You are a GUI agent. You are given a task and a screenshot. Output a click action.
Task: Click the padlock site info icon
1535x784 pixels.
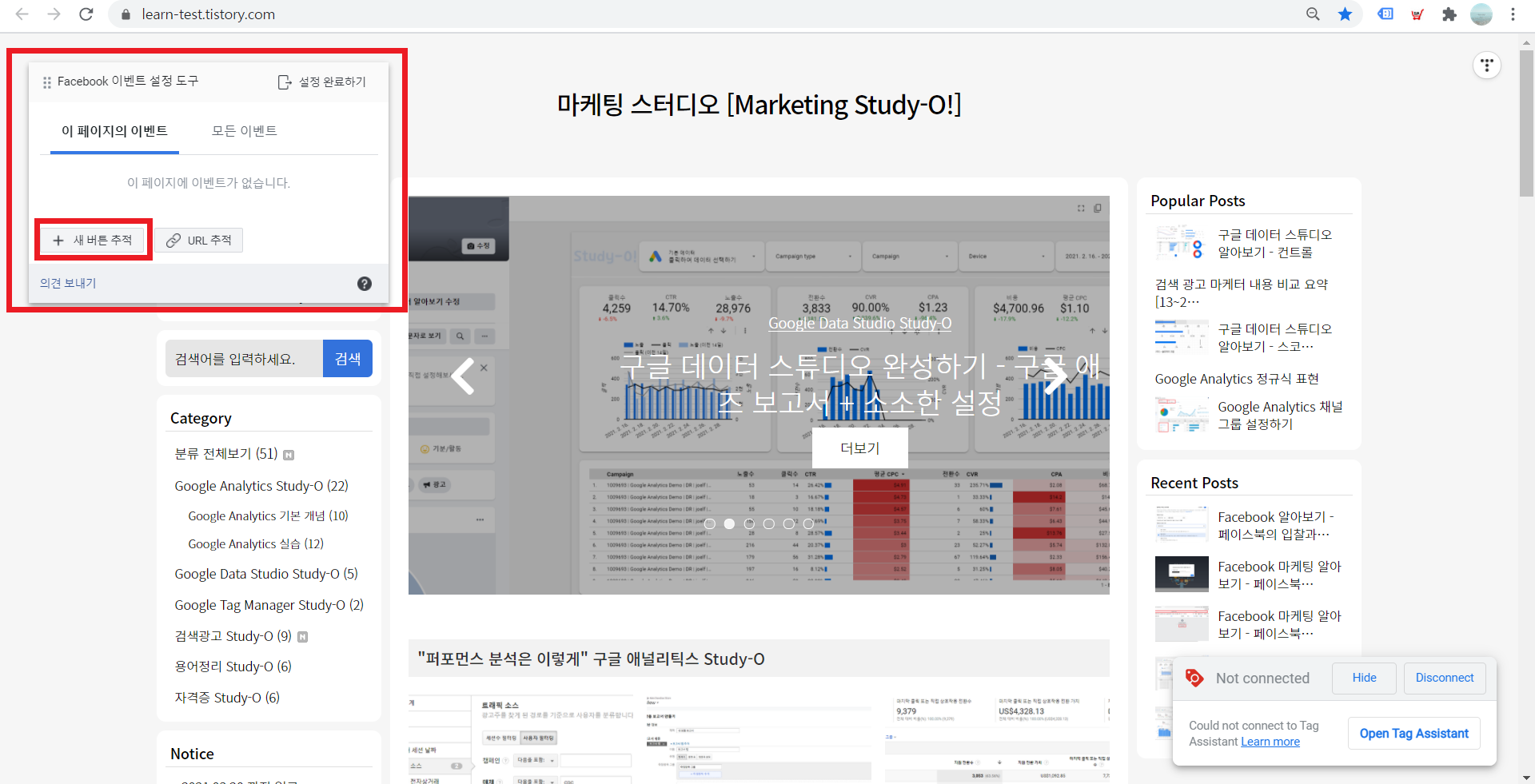click(125, 14)
